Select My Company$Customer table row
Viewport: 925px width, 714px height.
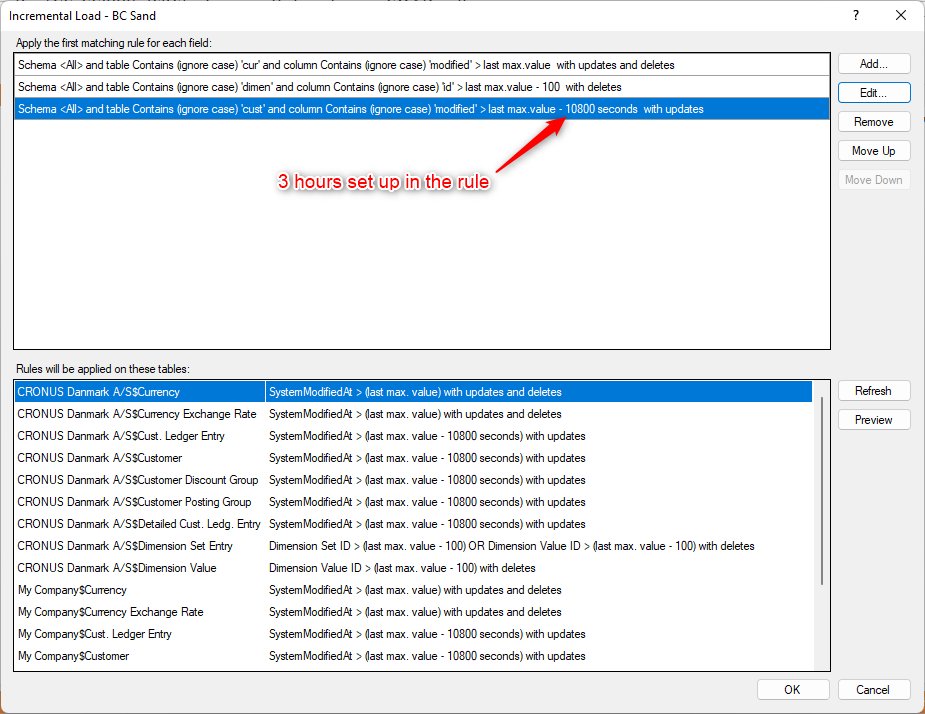coord(414,656)
